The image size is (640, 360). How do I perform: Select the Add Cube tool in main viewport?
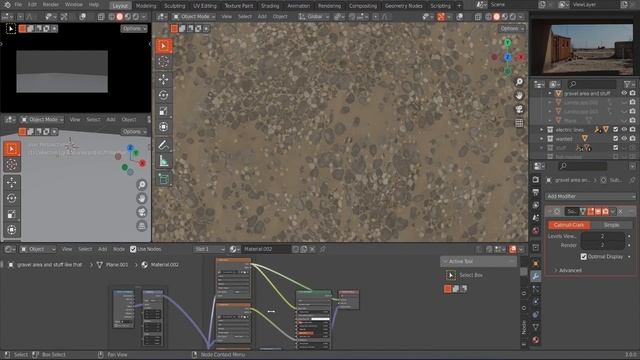pos(163,179)
